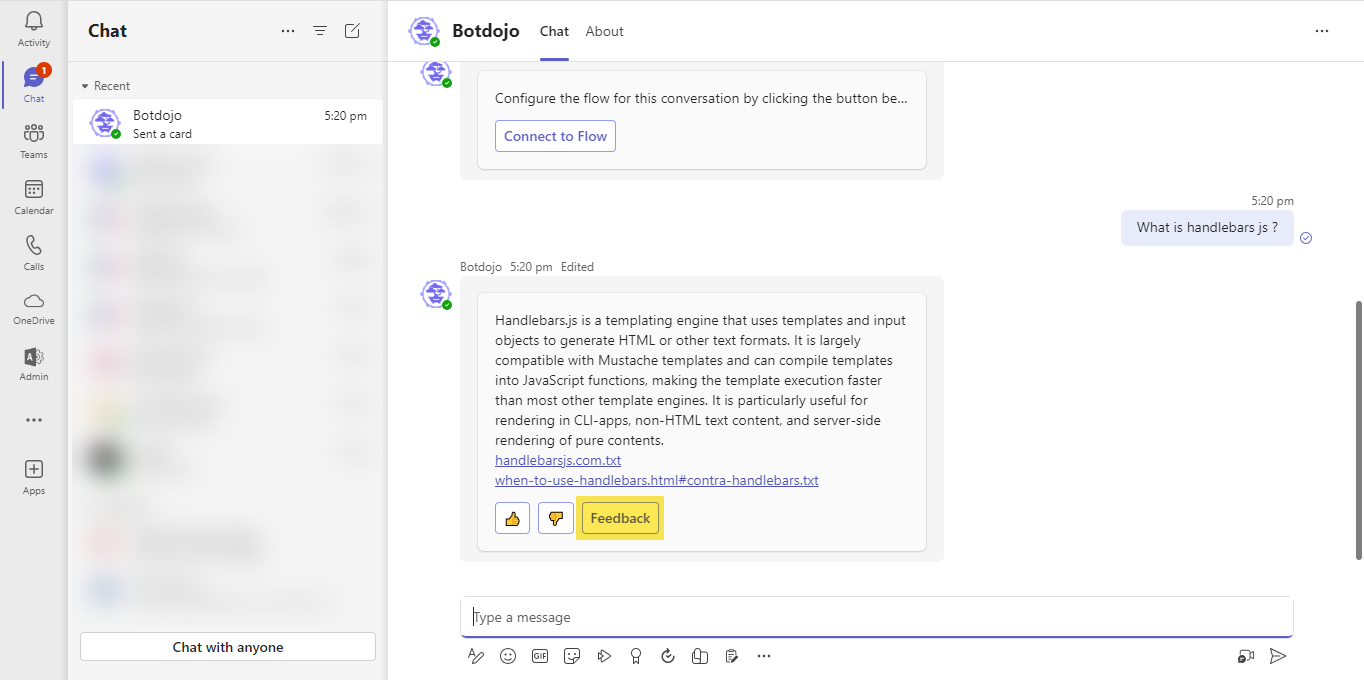1364x680 pixels.
Task: Click the Actions arrow icon in compose bar
Action: (604, 656)
